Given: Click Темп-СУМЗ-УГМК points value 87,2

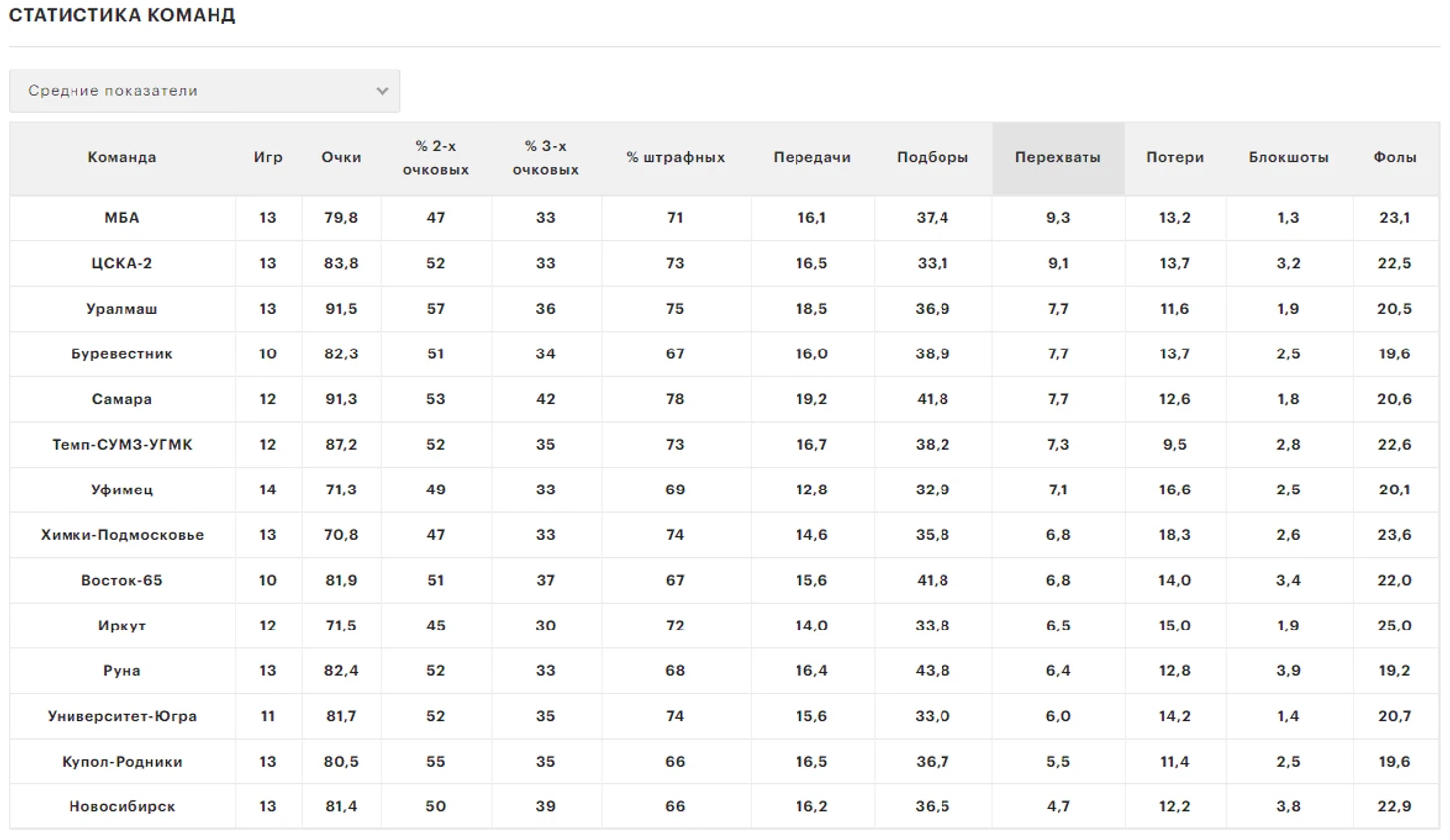Looking at the screenshot, I should pyautogui.click(x=341, y=444).
